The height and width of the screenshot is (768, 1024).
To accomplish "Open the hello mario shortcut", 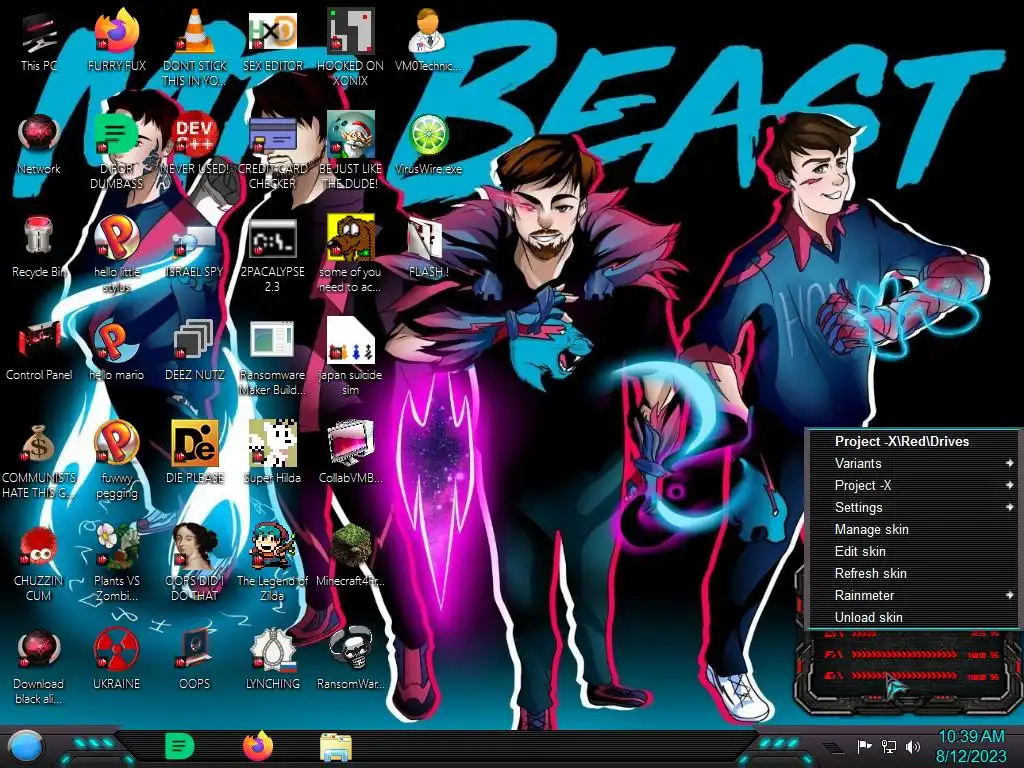I will (x=116, y=351).
